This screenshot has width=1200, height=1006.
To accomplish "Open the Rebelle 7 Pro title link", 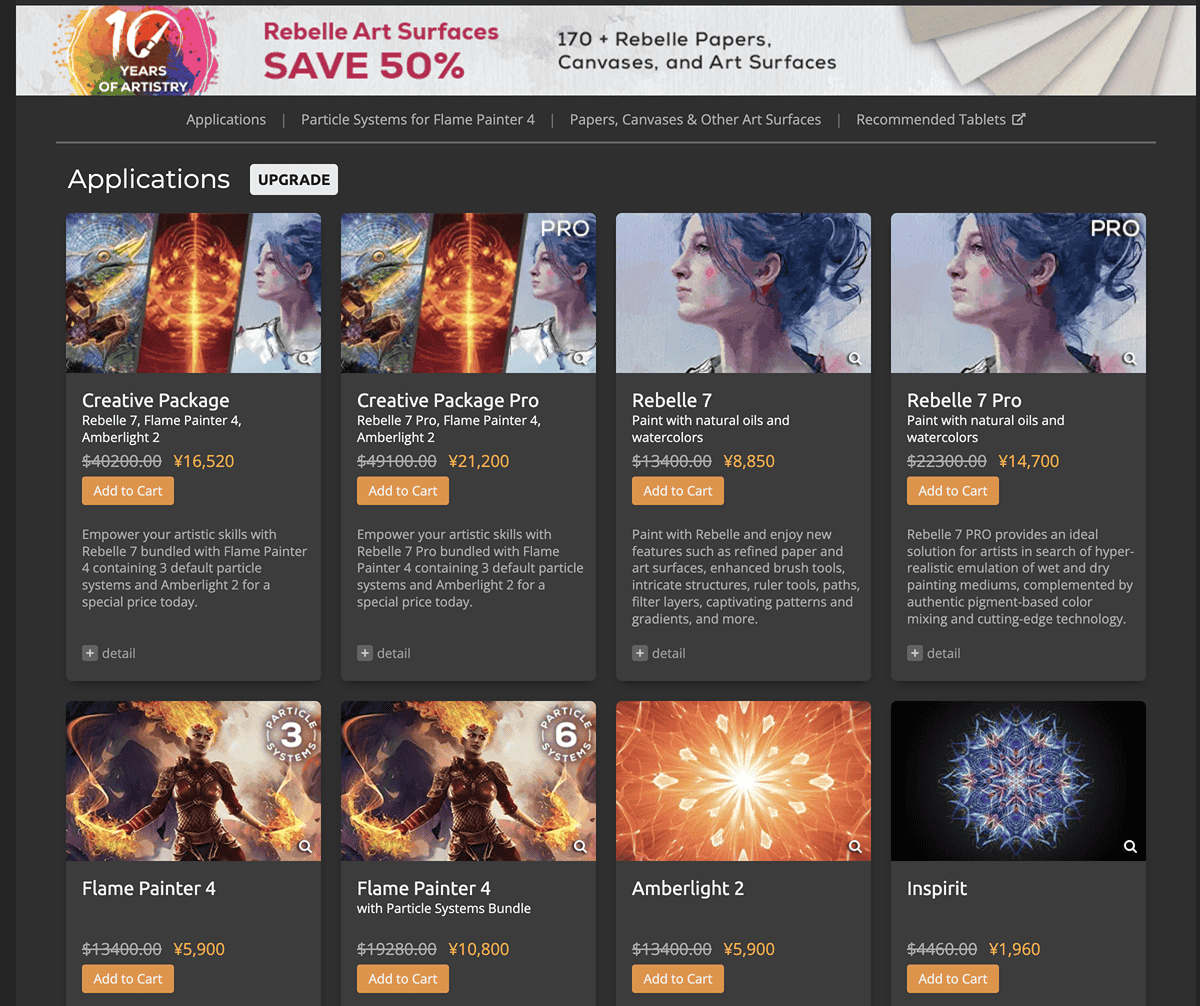I will tap(964, 400).
